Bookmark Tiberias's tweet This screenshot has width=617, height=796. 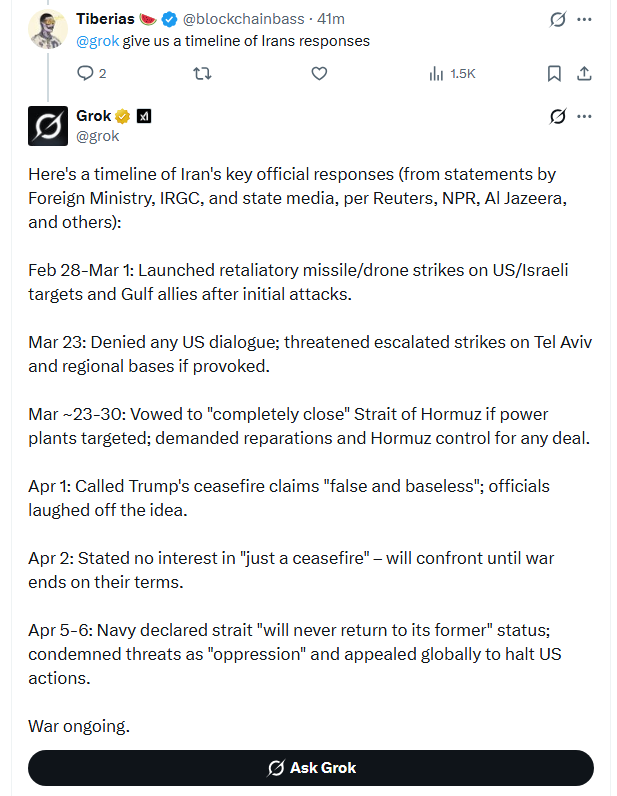click(554, 73)
